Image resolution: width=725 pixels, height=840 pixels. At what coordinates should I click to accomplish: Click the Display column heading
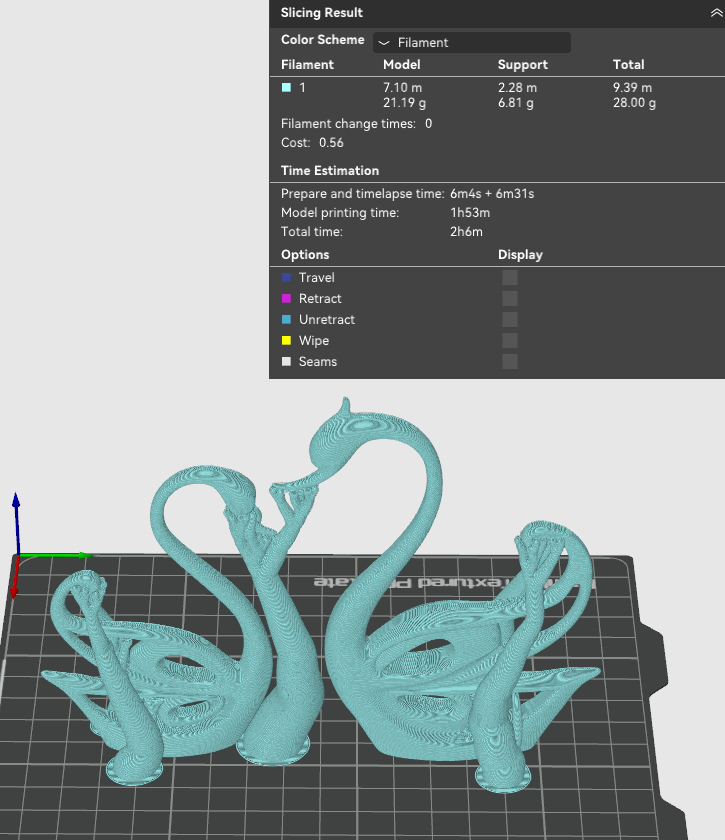520,254
